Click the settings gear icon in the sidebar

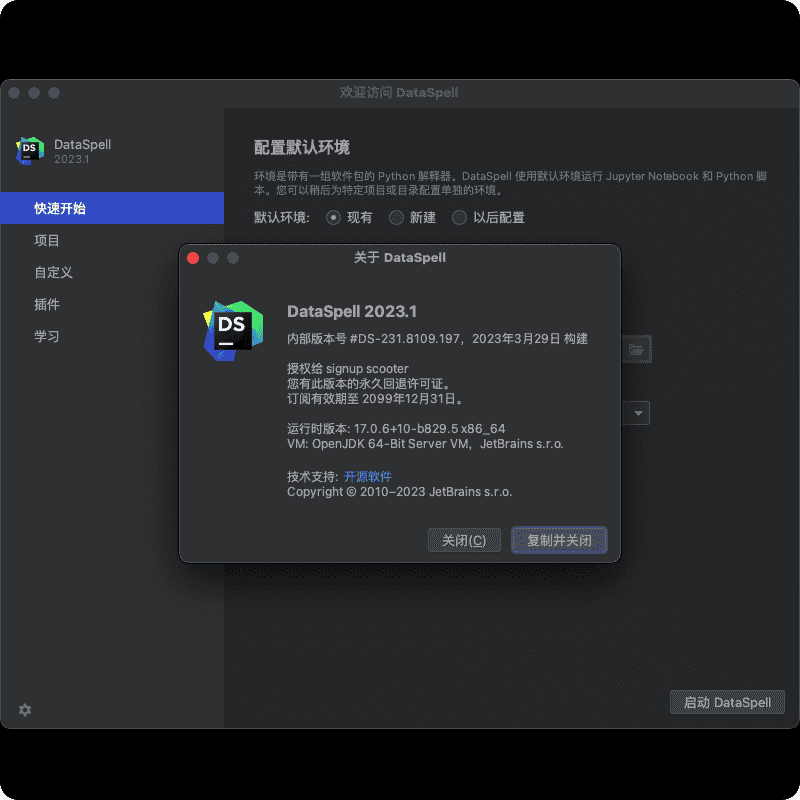tap(24, 710)
